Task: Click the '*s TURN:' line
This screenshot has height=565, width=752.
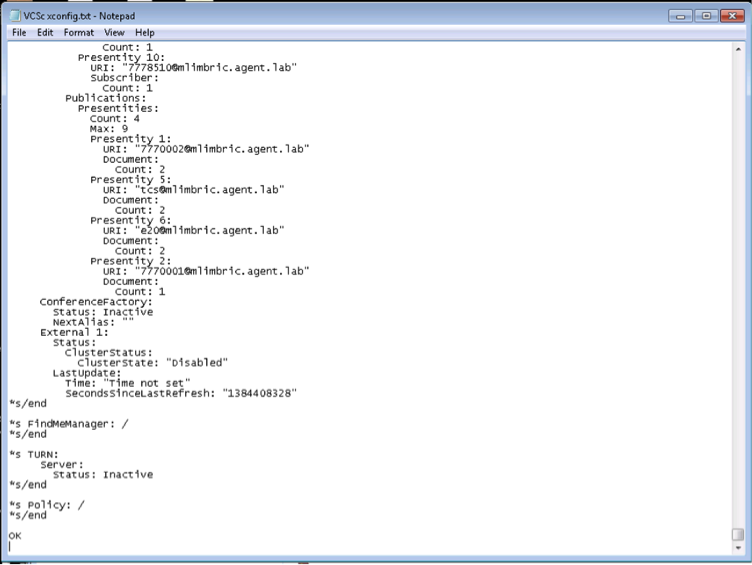Action: click(34, 455)
